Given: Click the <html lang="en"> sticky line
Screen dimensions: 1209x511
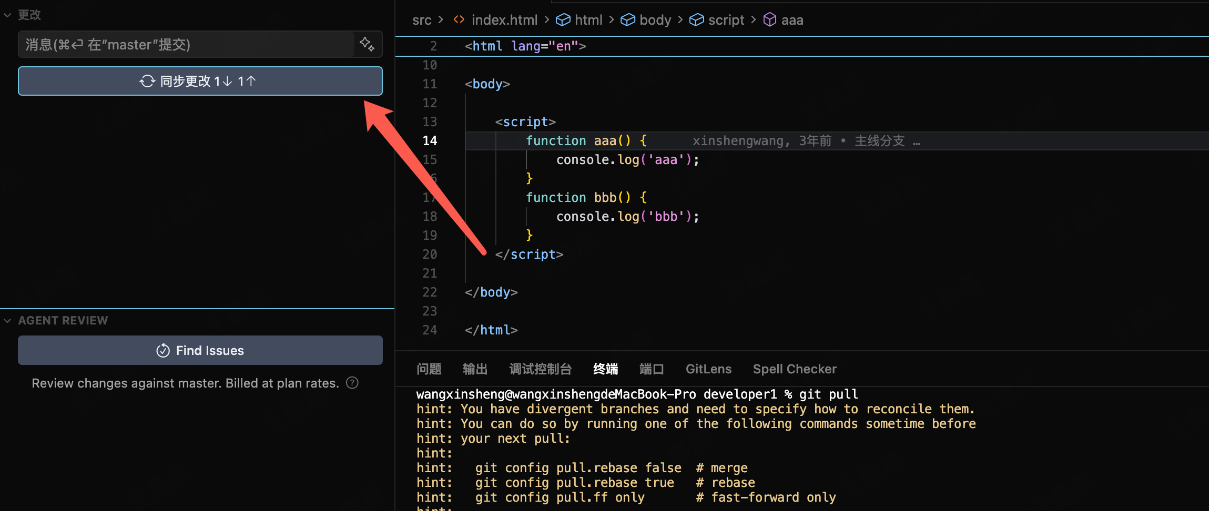Looking at the screenshot, I should click(526, 46).
